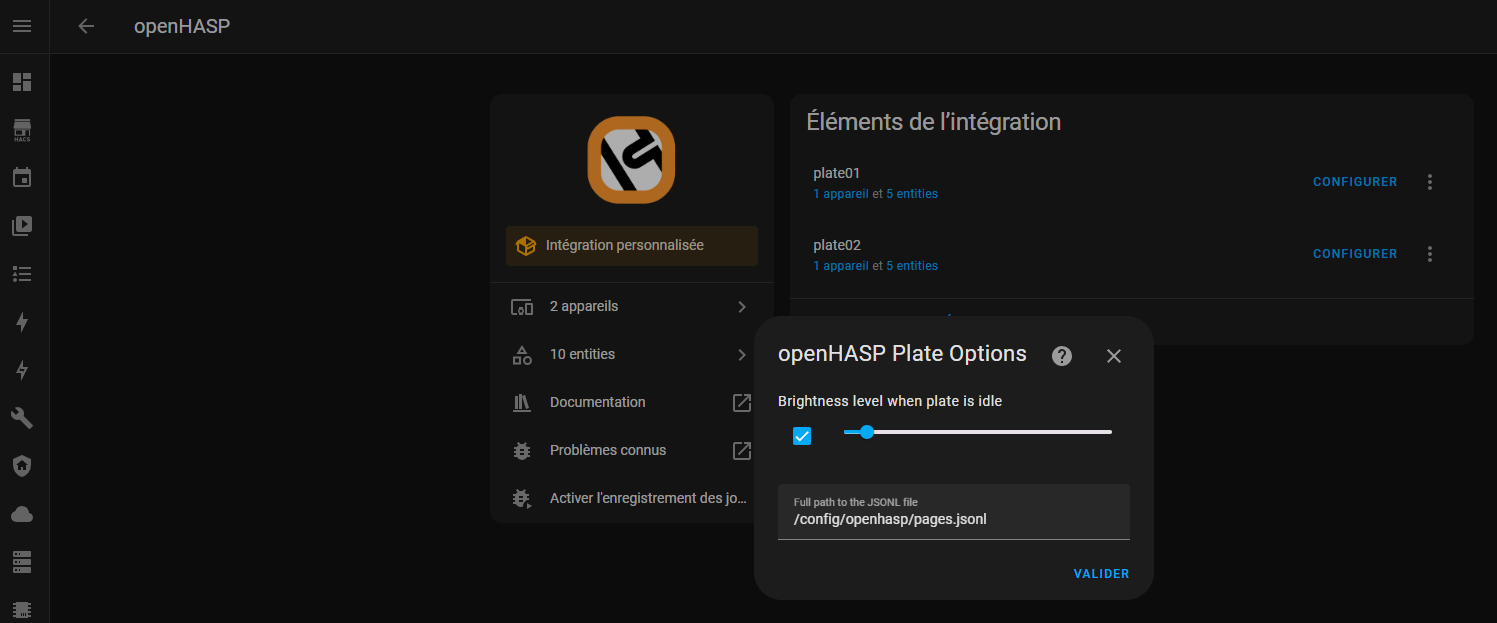Open the chip icon in sidebar
Image resolution: width=1497 pixels, height=623 pixels.
tap(22, 609)
